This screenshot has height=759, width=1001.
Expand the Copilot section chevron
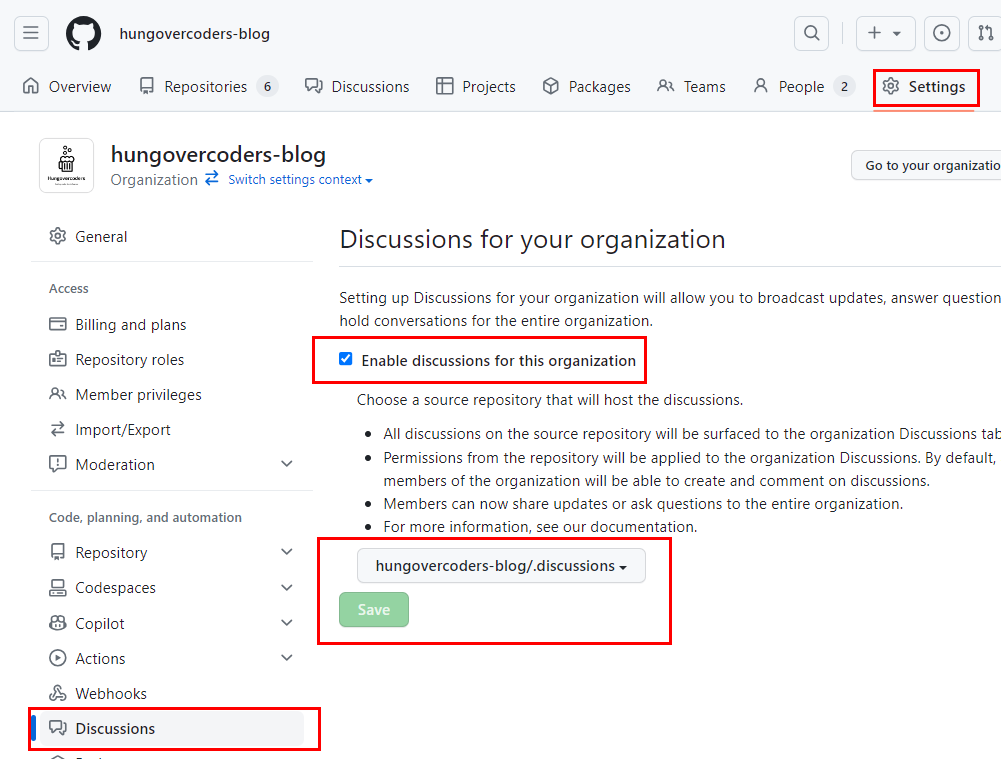[x=287, y=622]
